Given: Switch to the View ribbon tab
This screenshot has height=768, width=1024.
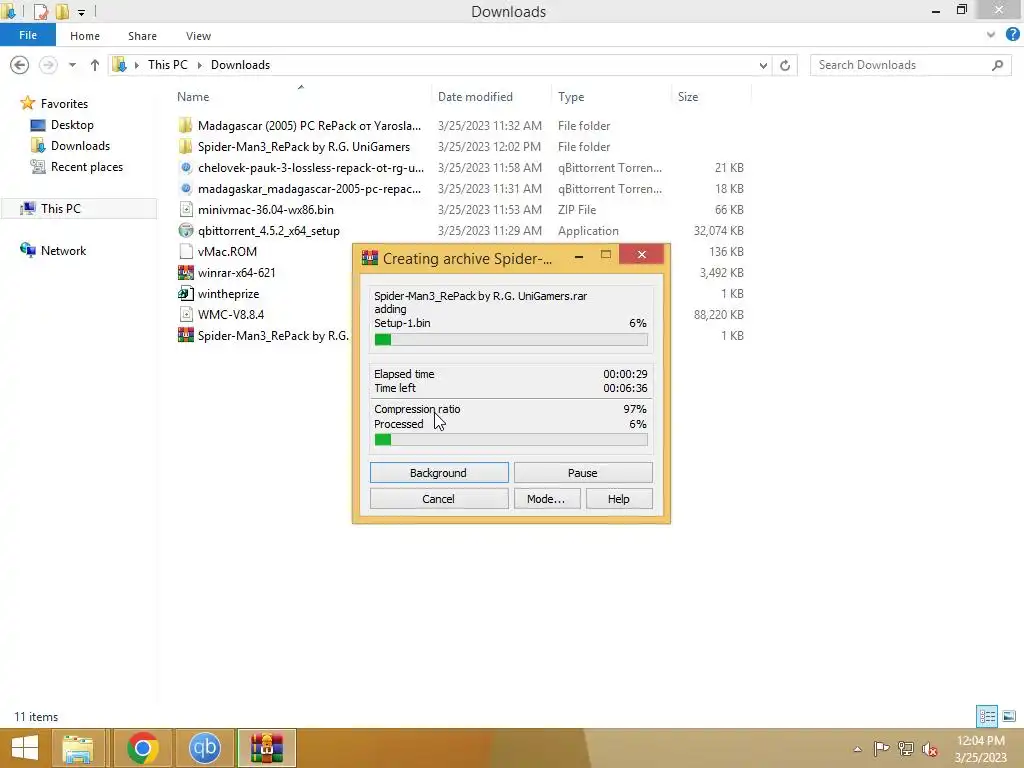Looking at the screenshot, I should click(198, 36).
